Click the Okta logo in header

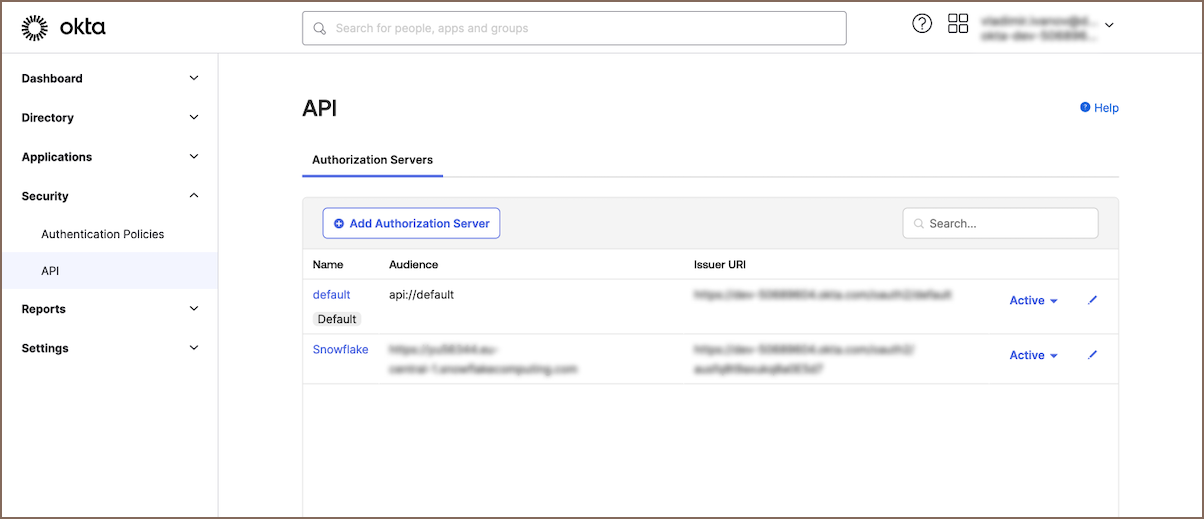click(x=63, y=28)
